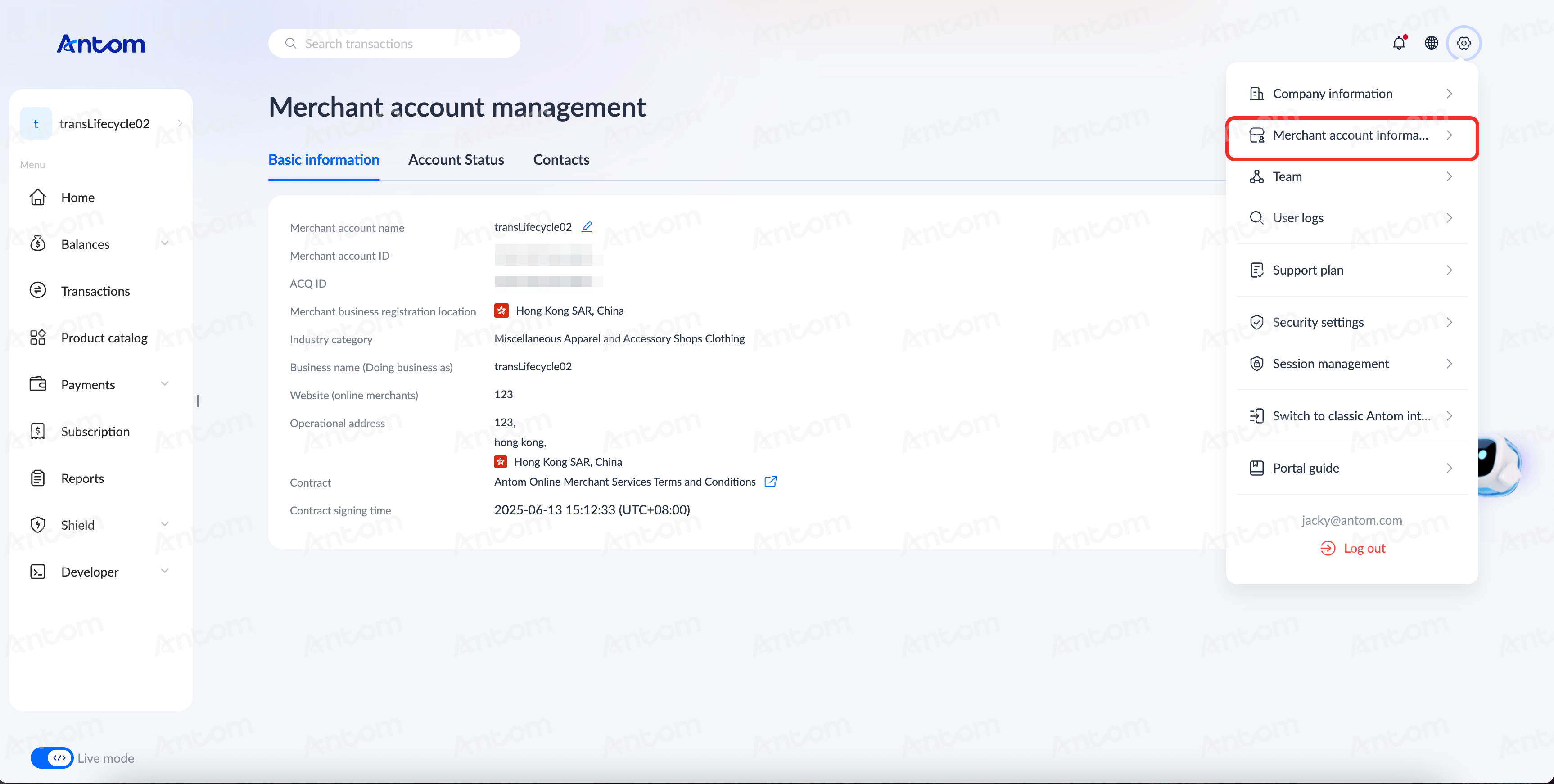Click the sidebar collapse handle

coord(198,401)
